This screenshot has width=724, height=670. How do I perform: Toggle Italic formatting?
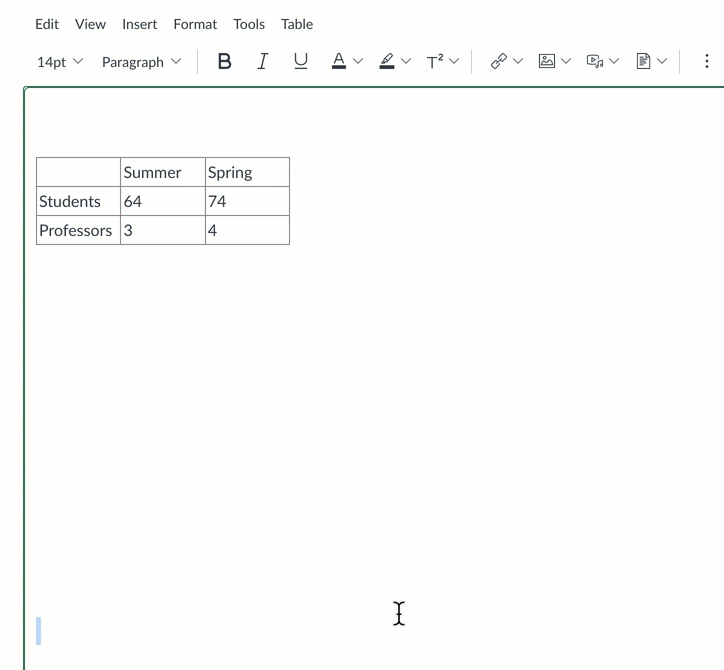coord(262,61)
